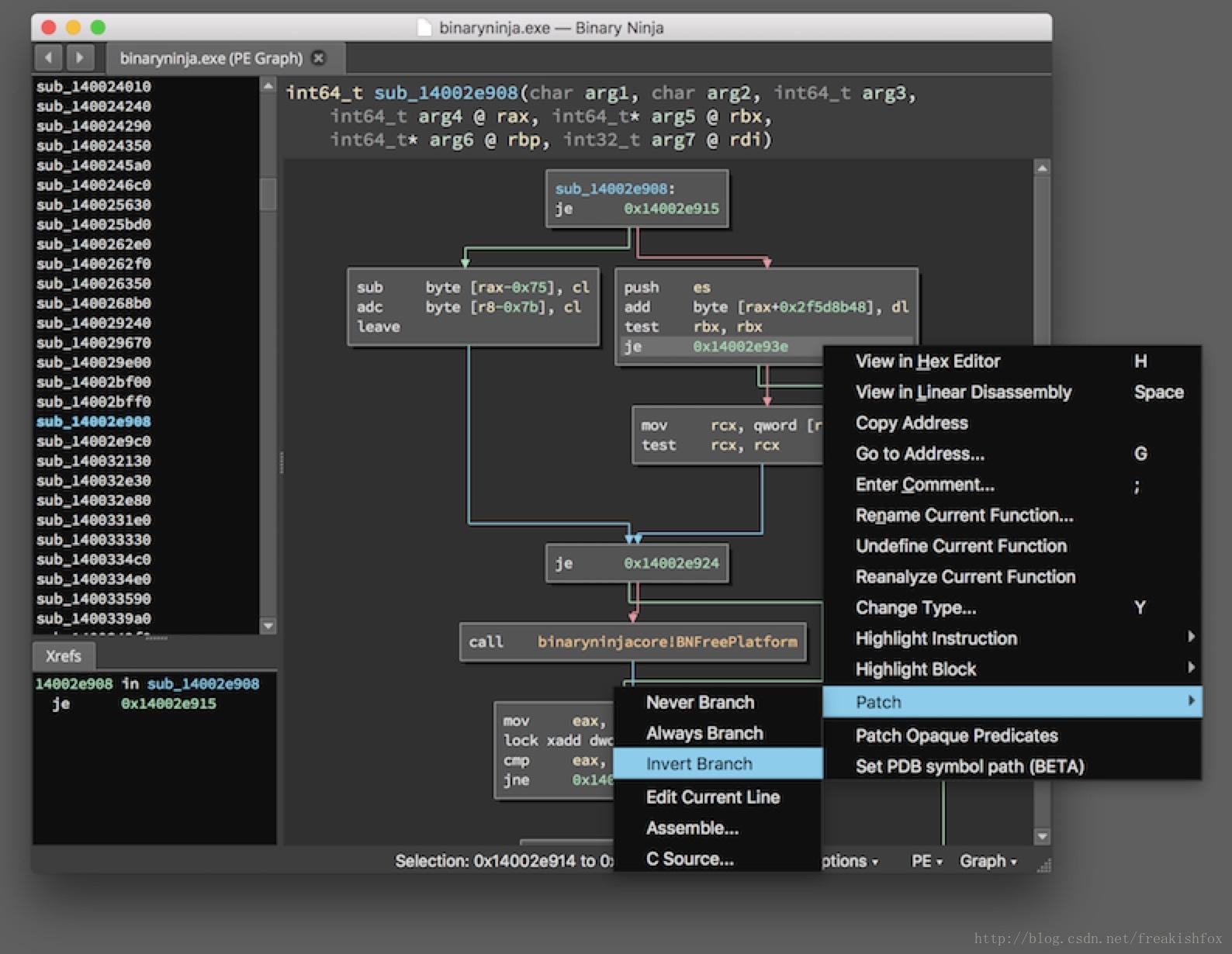Click graph view scrollbar up arrow

pyautogui.click(x=1042, y=168)
